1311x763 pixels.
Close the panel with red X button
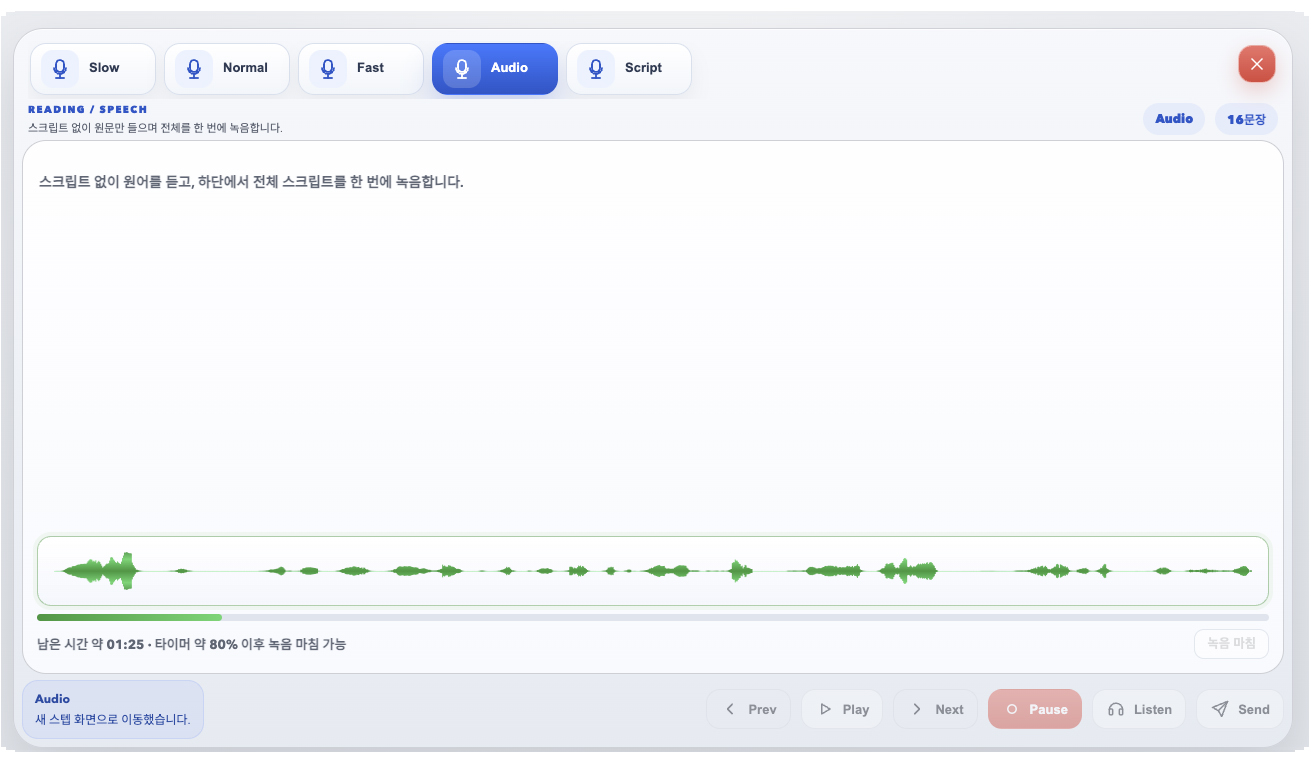1257,64
